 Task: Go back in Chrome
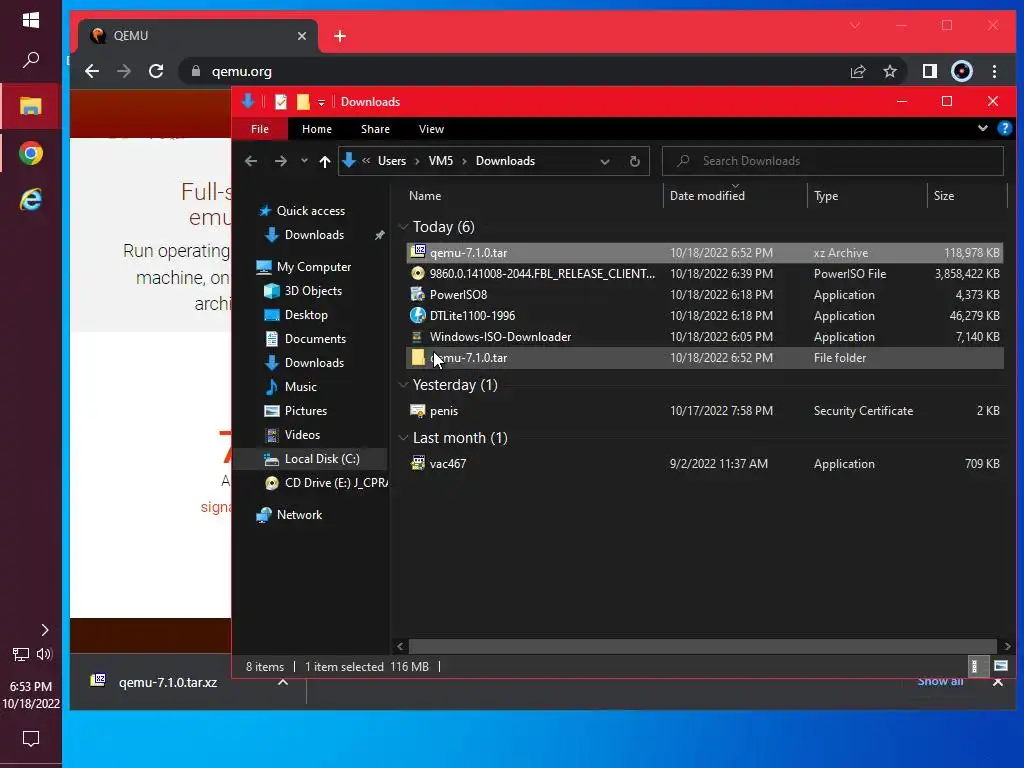click(92, 71)
